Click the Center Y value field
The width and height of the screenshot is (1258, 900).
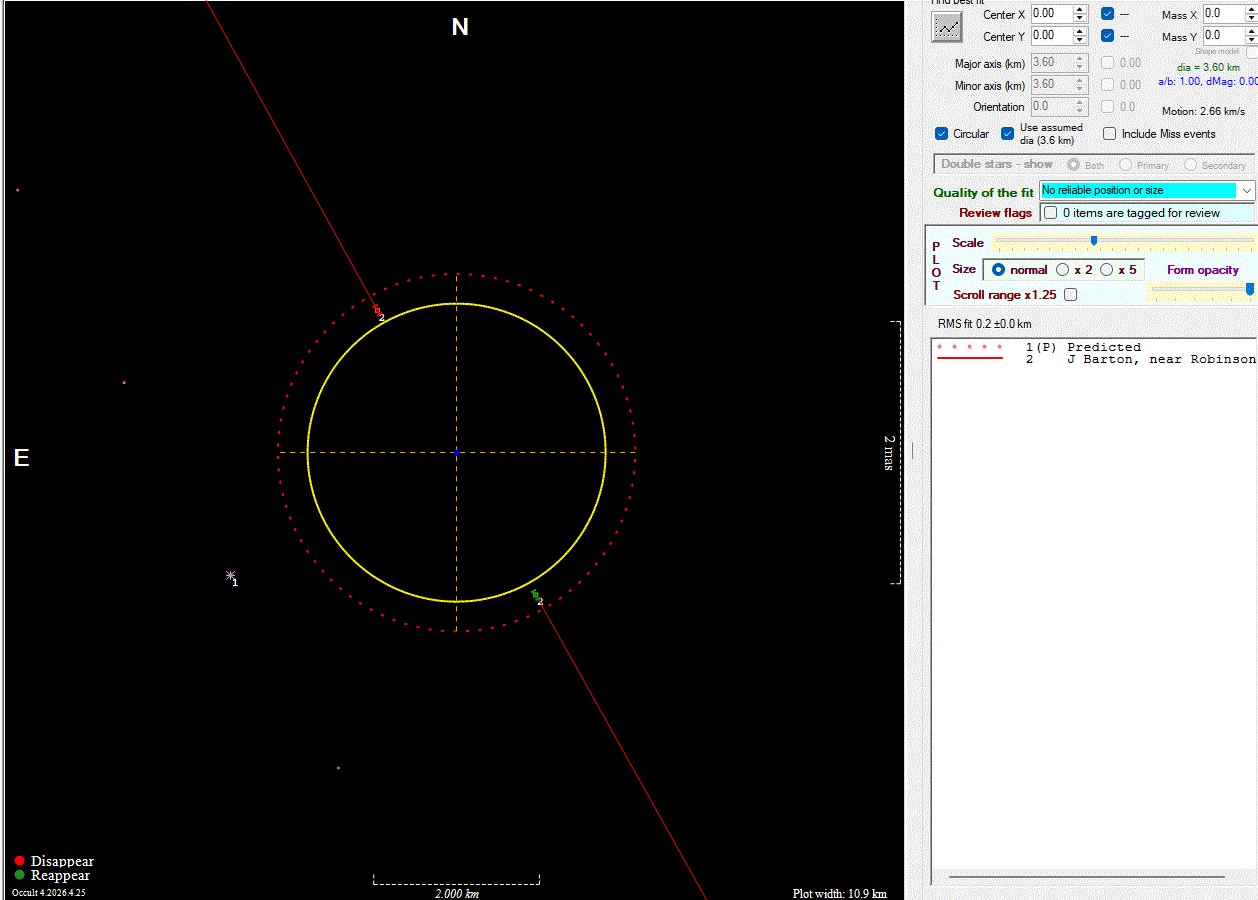pyautogui.click(x=1051, y=35)
